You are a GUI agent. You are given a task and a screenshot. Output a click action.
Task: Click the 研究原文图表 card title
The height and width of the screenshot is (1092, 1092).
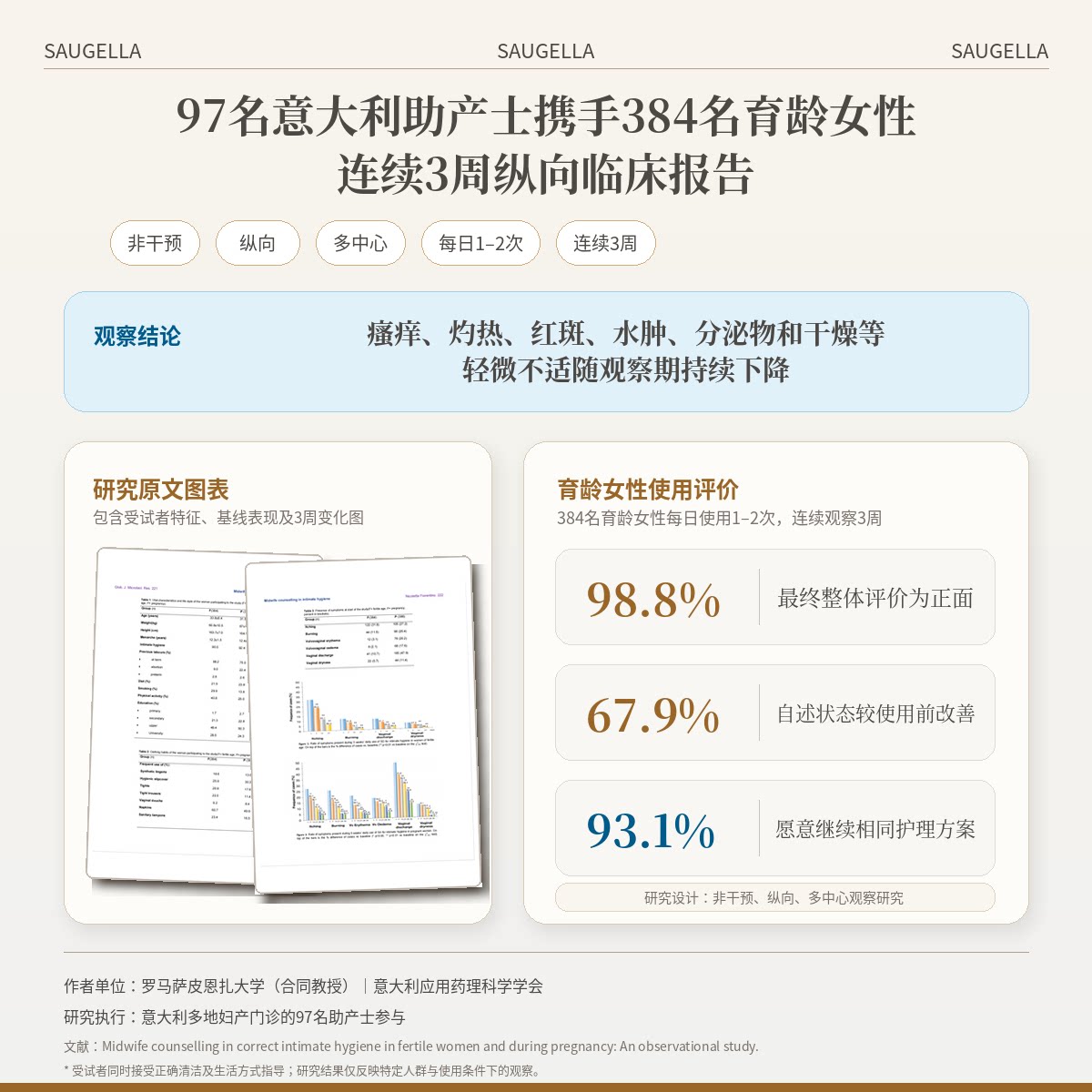(161, 490)
